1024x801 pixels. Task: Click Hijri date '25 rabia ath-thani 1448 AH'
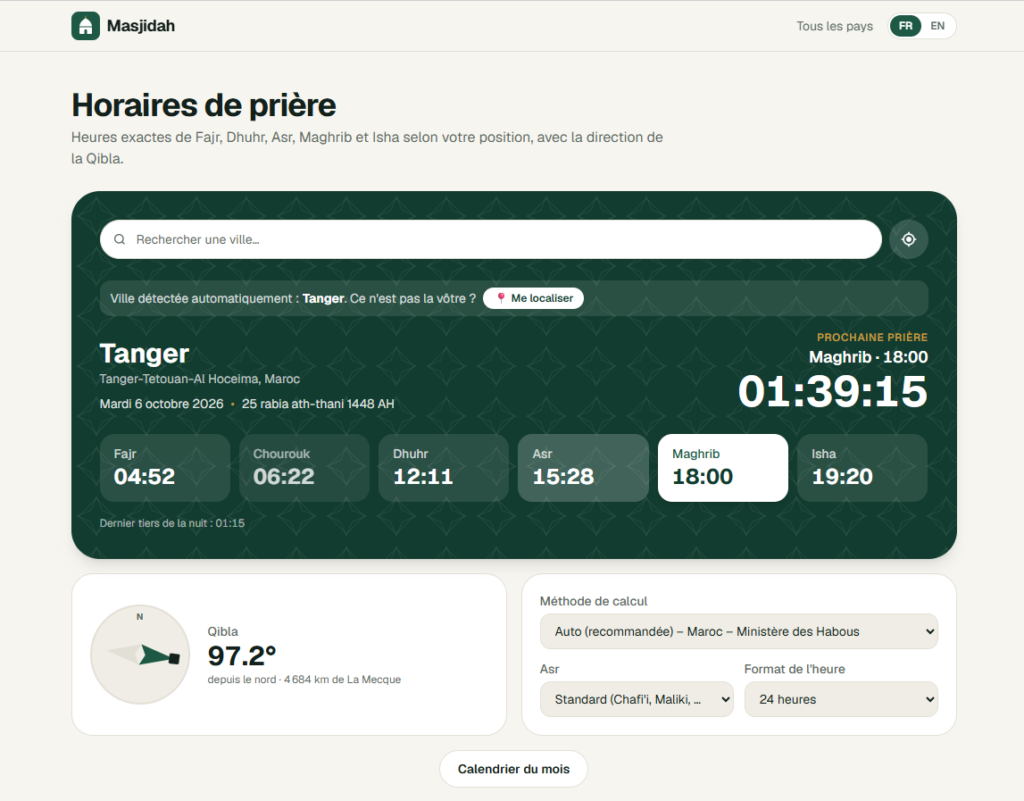(x=318, y=404)
